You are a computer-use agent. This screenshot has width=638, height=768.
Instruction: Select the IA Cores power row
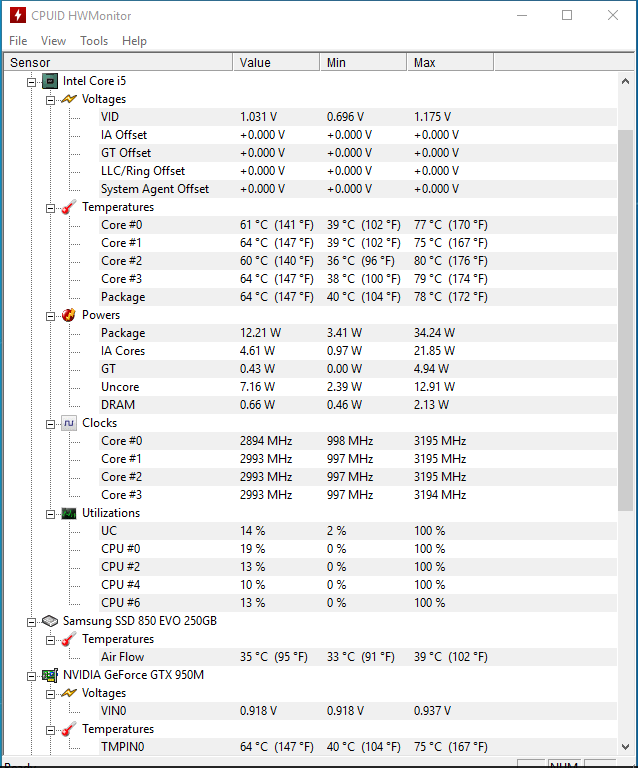pos(357,351)
